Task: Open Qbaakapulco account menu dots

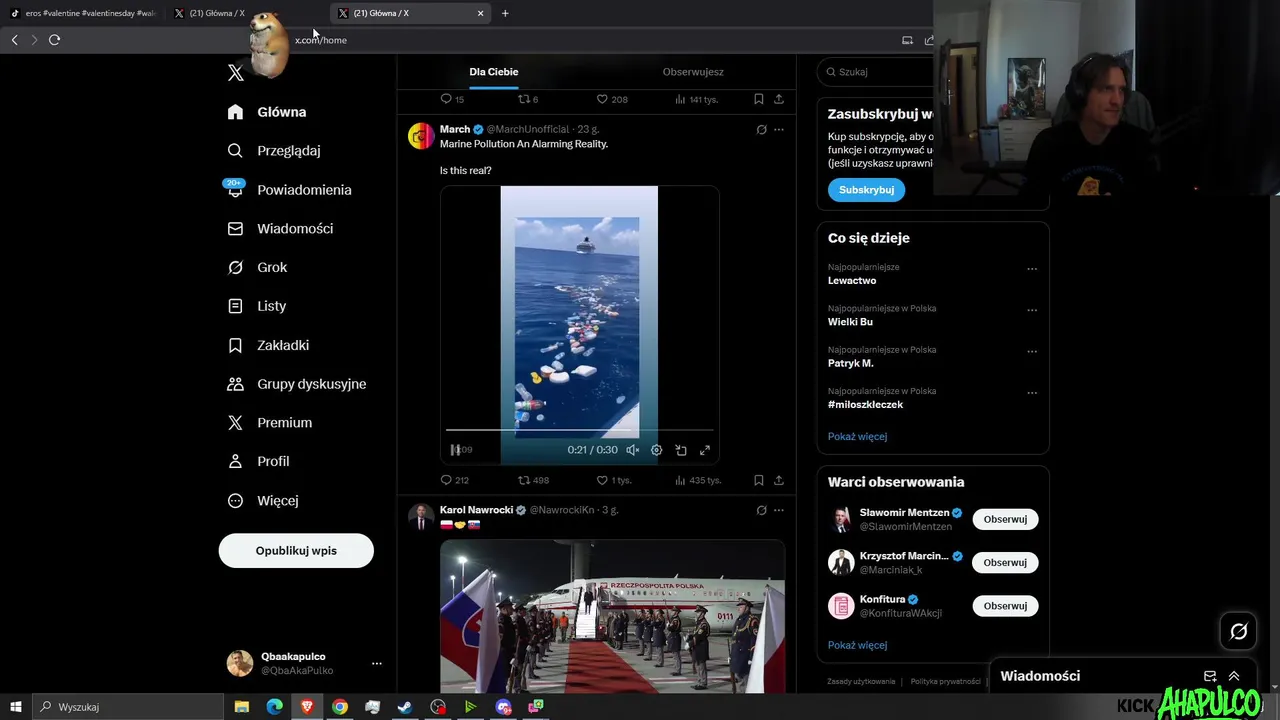Action: click(377, 663)
